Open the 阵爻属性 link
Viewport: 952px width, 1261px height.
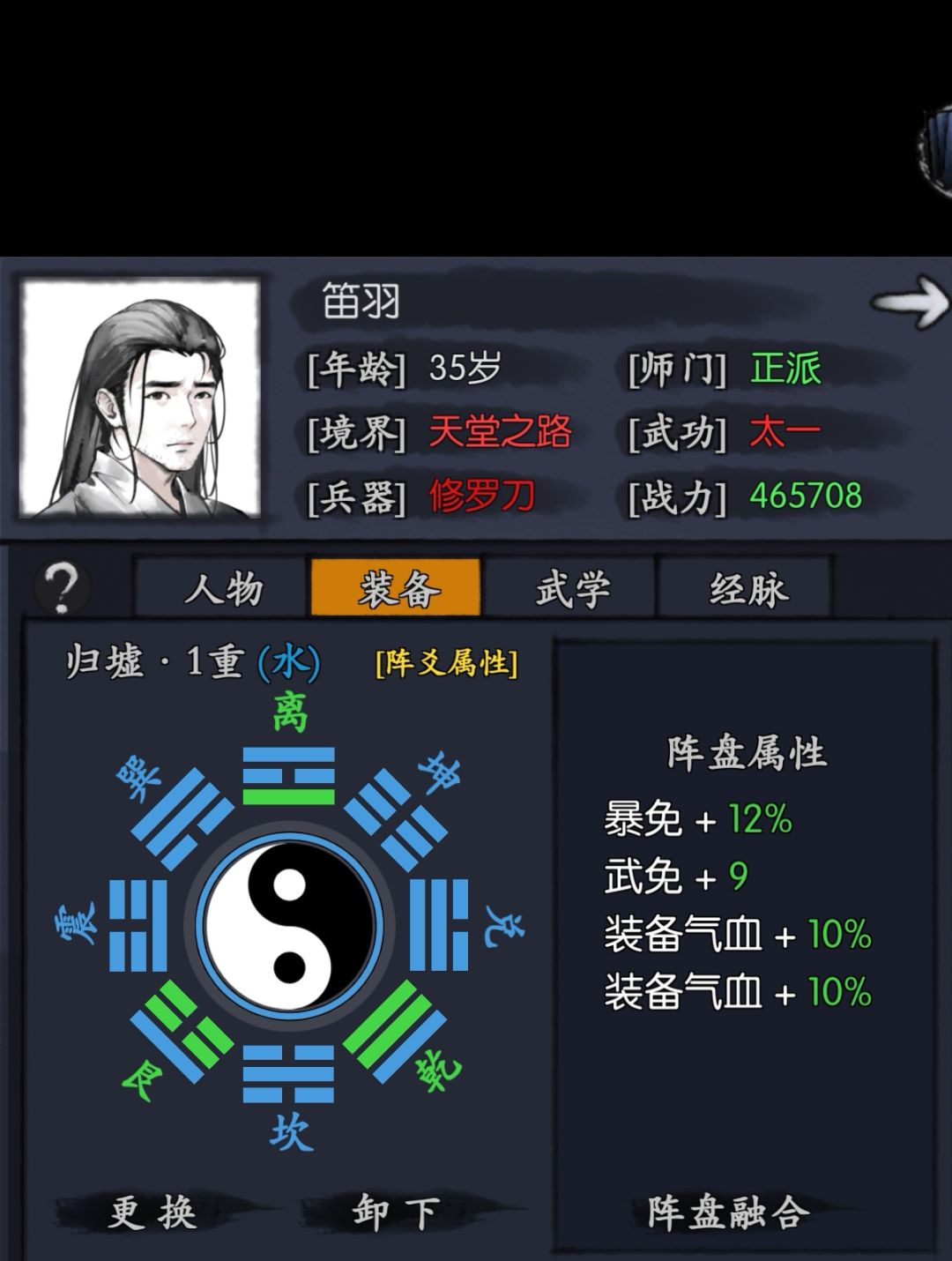click(x=447, y=662)
